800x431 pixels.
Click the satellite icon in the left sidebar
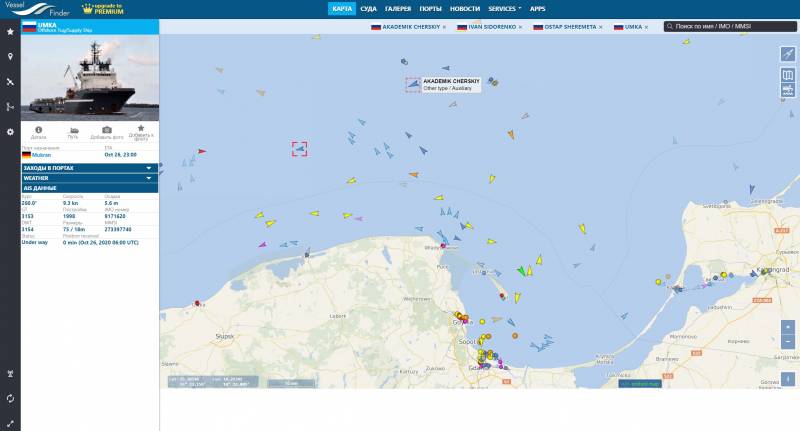click(x=10, y=82)
